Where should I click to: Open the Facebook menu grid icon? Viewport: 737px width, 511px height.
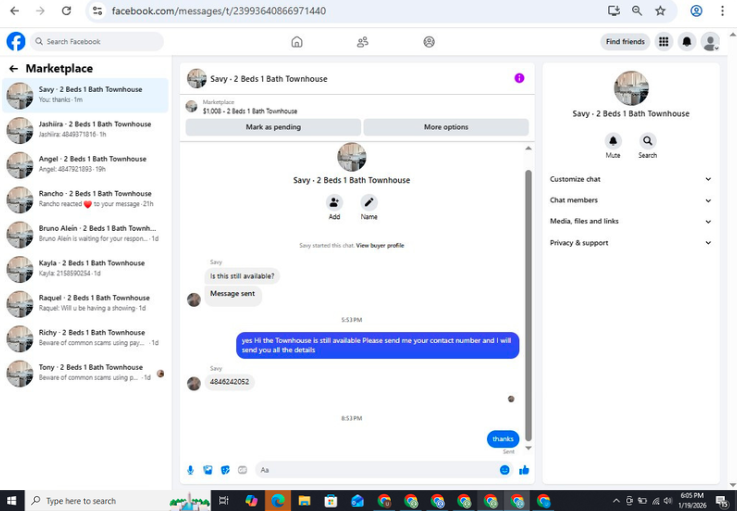(664, 42)
